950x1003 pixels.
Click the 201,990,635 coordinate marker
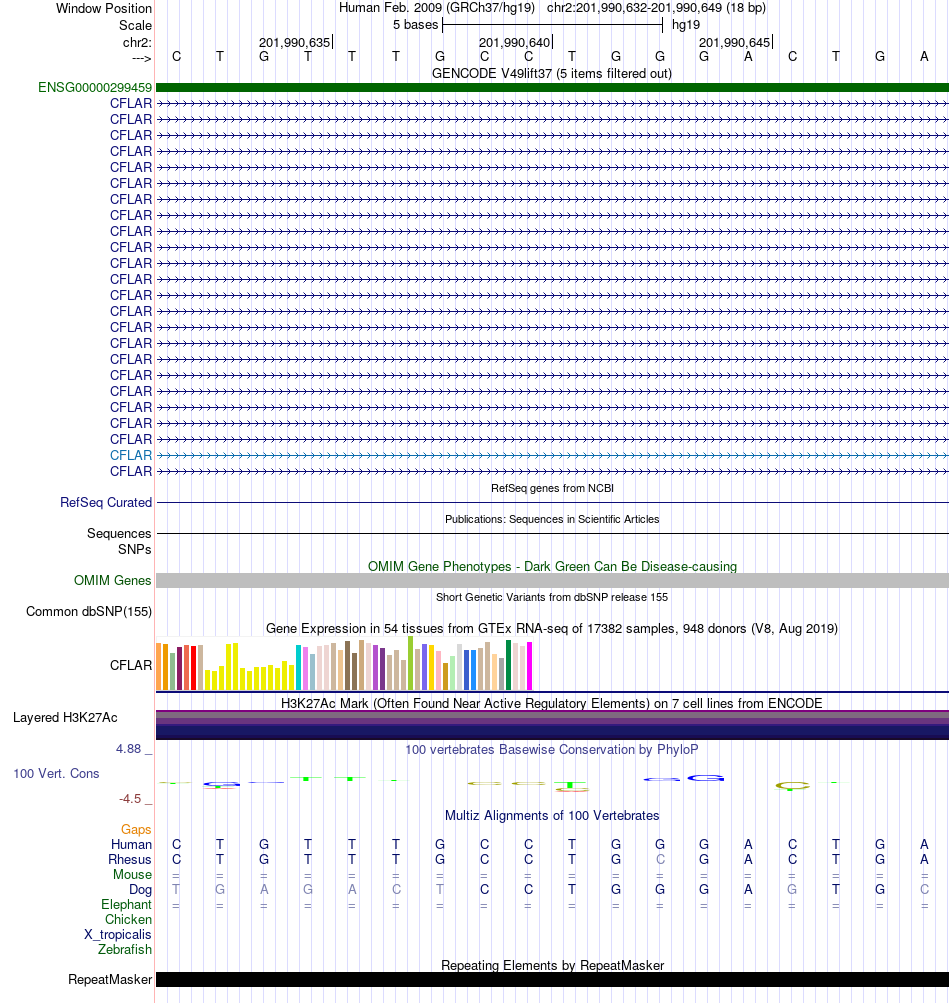[x=294, y=42]
